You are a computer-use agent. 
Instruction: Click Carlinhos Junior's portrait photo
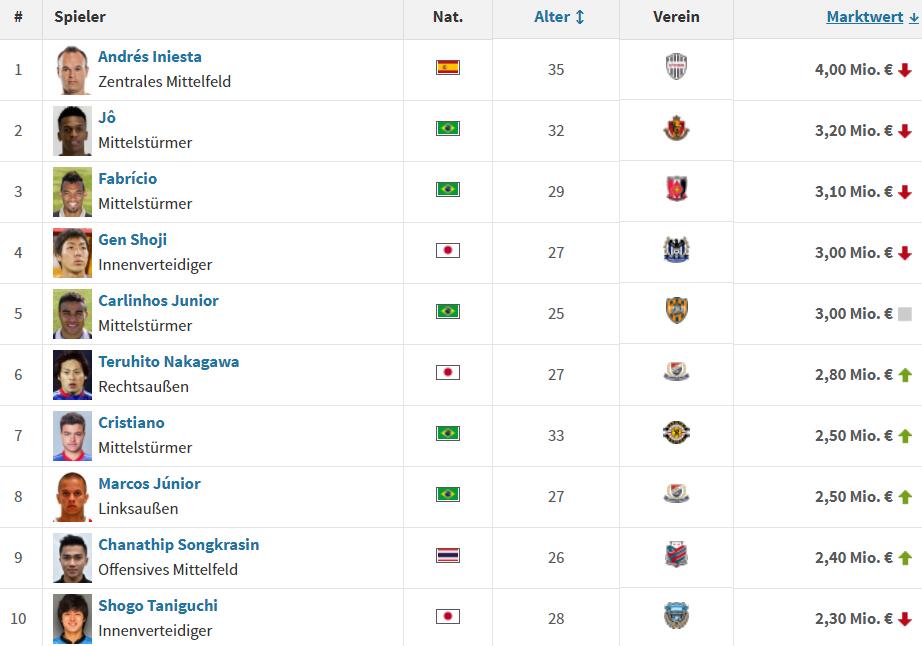(x=72, y=313)
